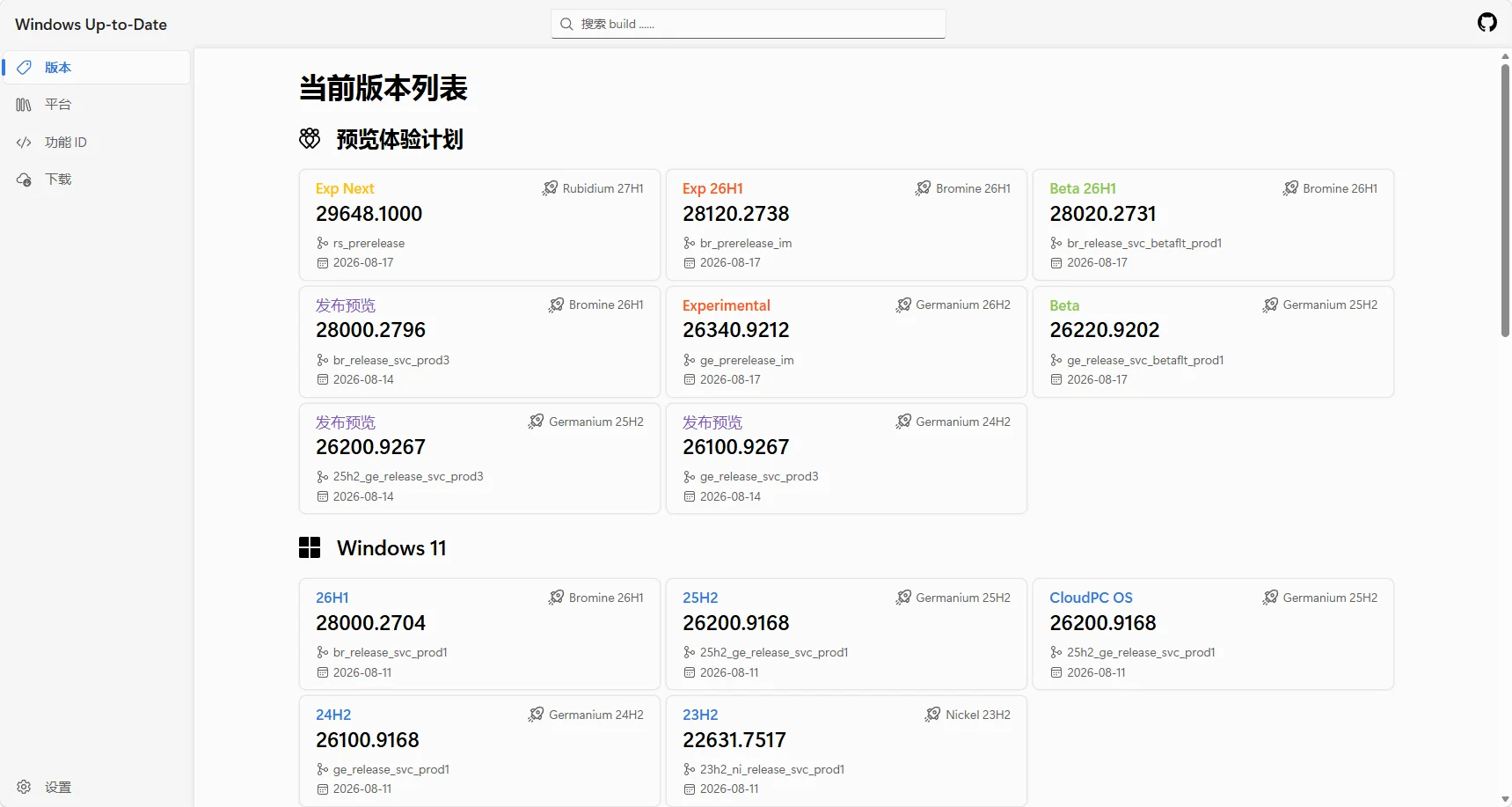
Task: Click the ge_prerelease_im branch text
Action: [x=747, y=360]
